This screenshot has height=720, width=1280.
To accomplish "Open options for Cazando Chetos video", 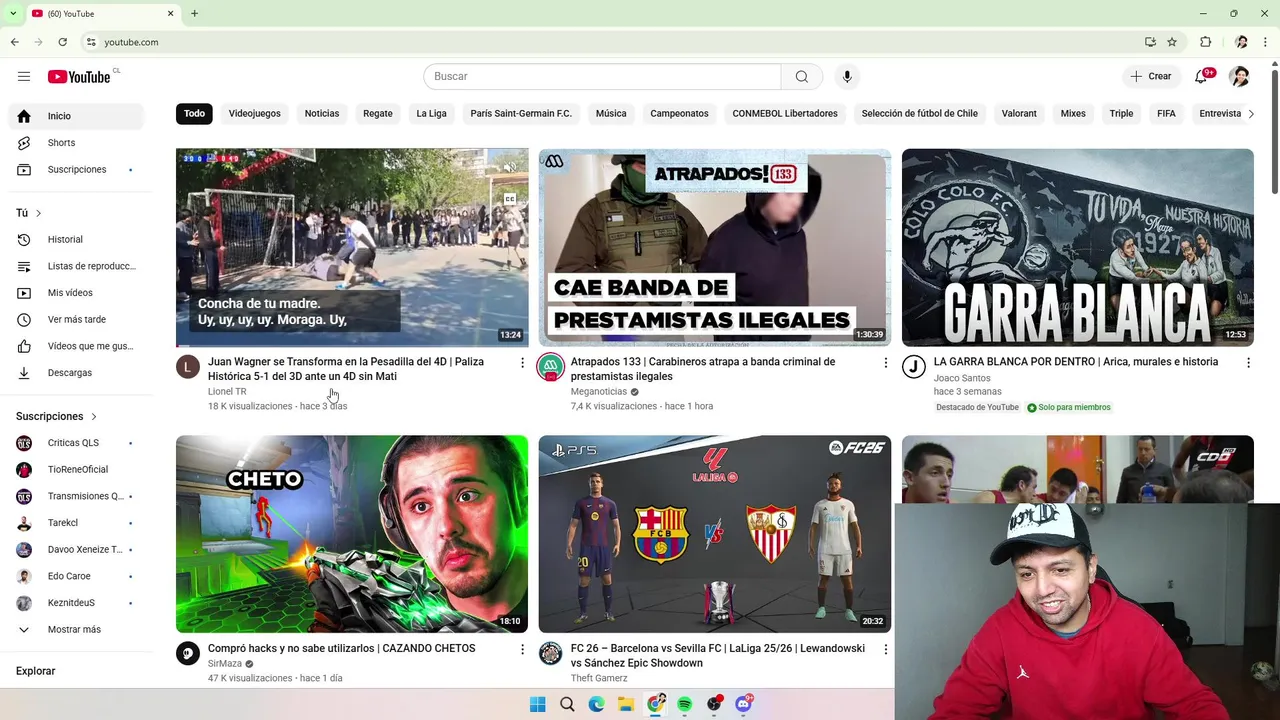I will (x=522, y=650).
